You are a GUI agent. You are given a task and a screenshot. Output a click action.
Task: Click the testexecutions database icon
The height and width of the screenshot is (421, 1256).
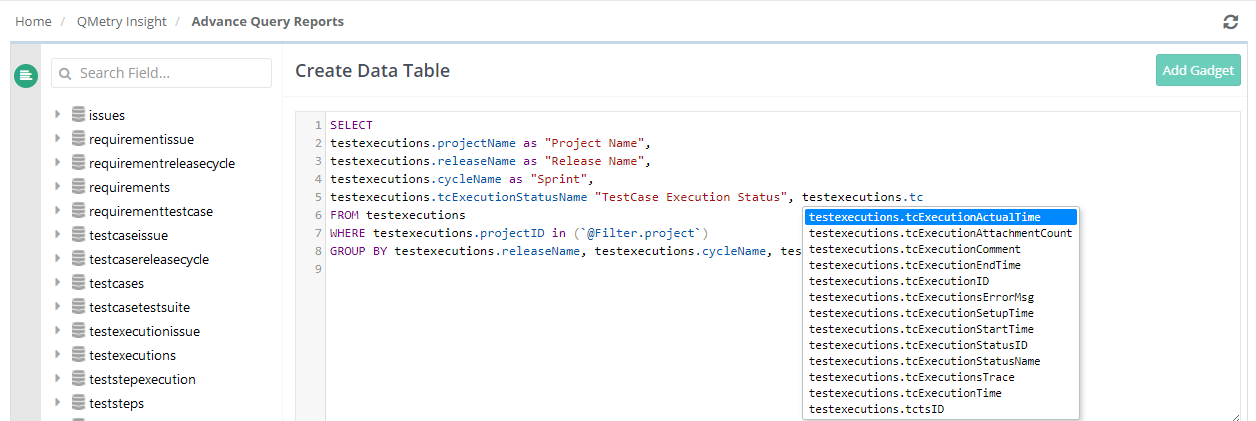click(x=79, y=354)
